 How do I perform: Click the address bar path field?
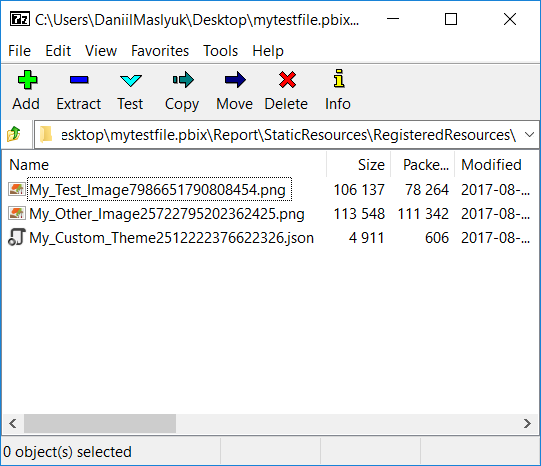tap(279, 135)
